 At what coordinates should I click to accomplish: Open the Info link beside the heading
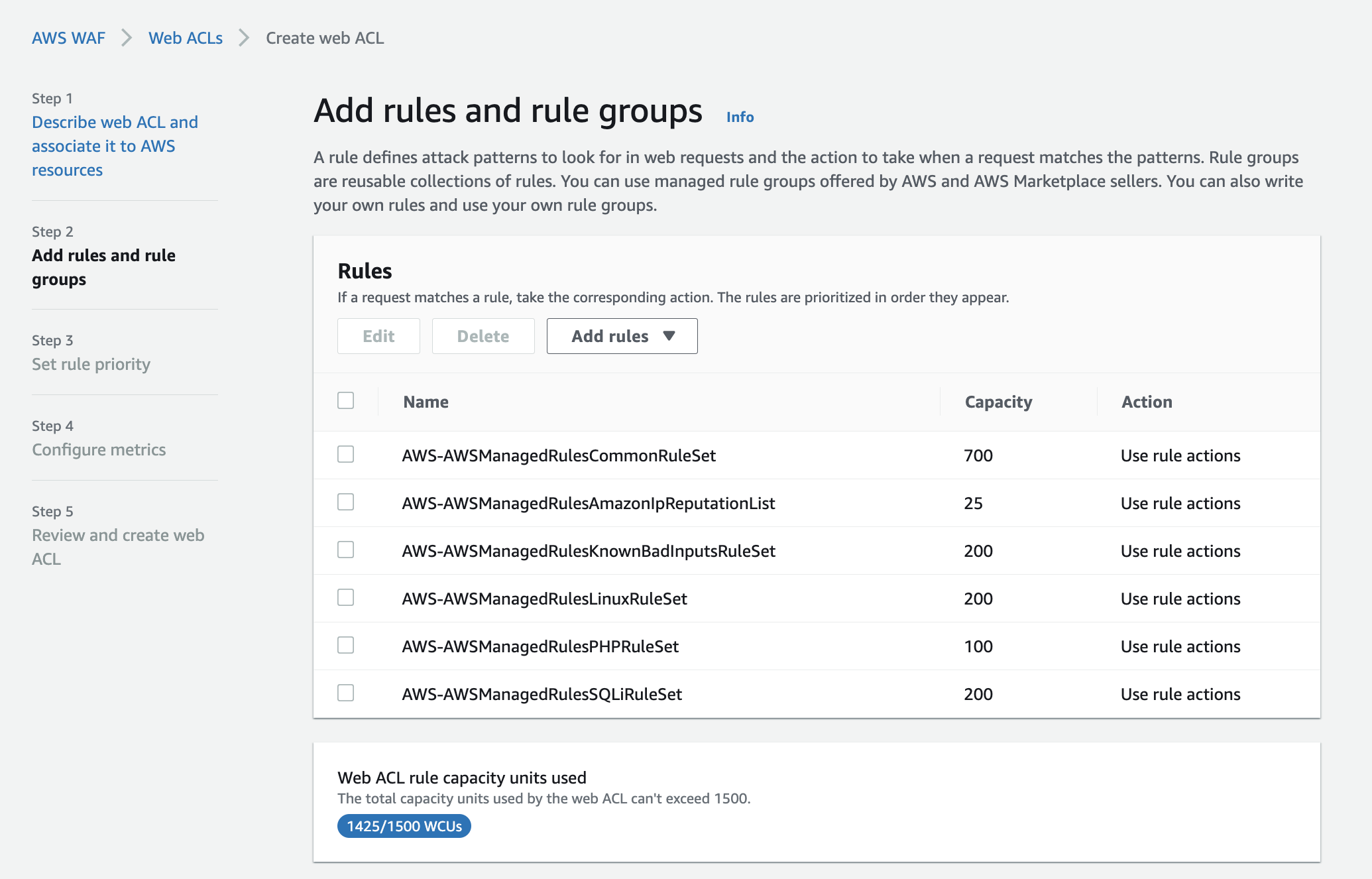click(x=740, y=117)
